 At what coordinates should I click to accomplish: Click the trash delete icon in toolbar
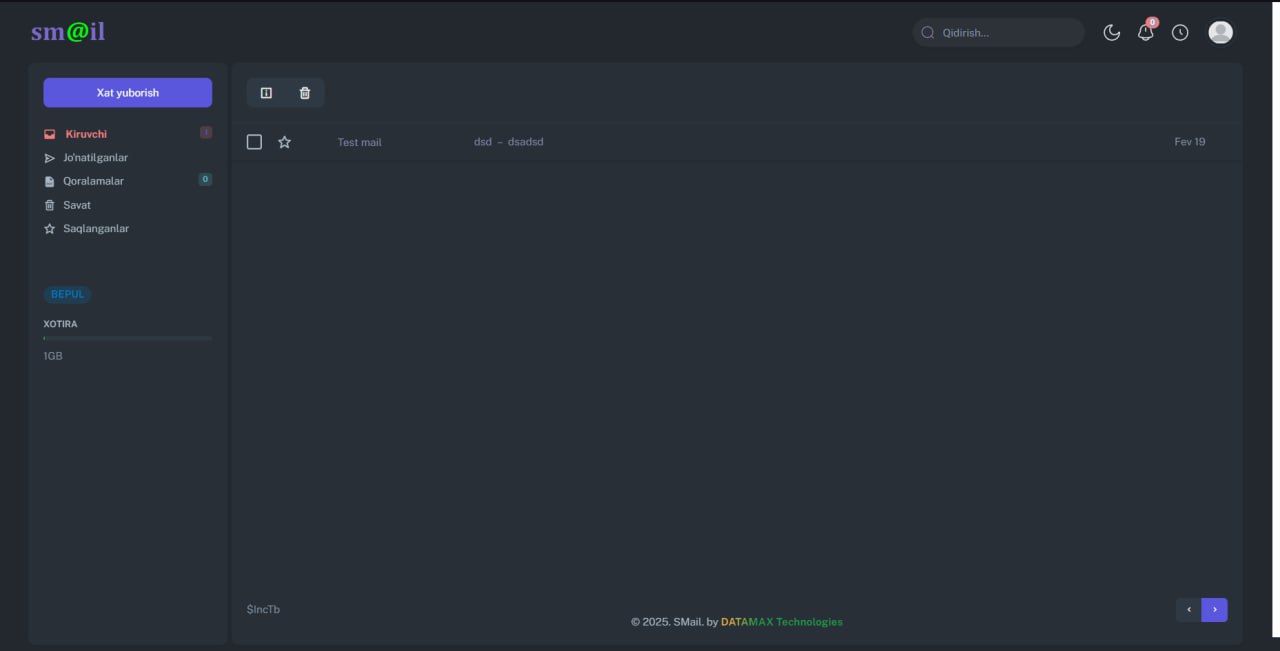(x=305, y=93)
